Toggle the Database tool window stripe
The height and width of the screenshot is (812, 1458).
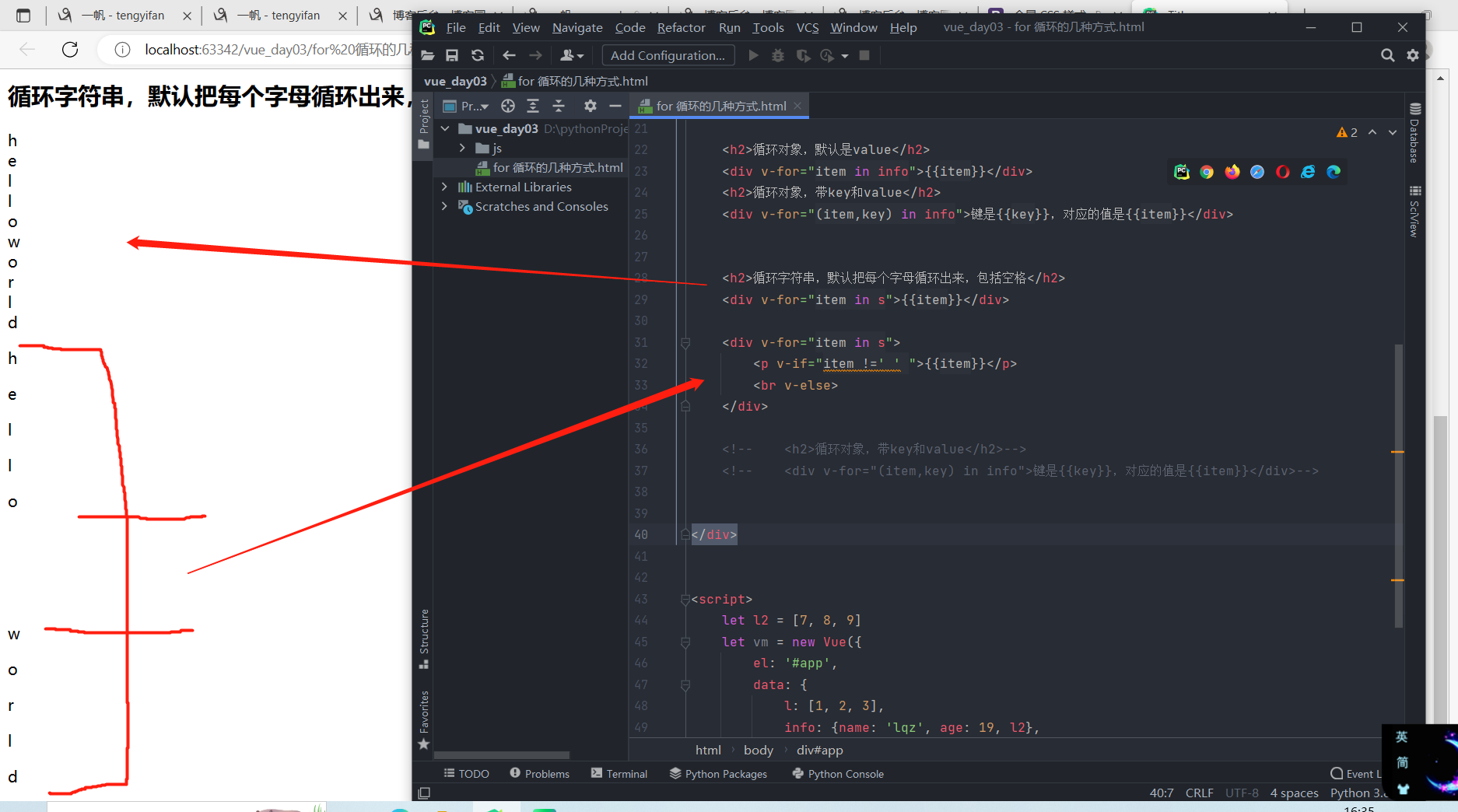(1414, 132)
